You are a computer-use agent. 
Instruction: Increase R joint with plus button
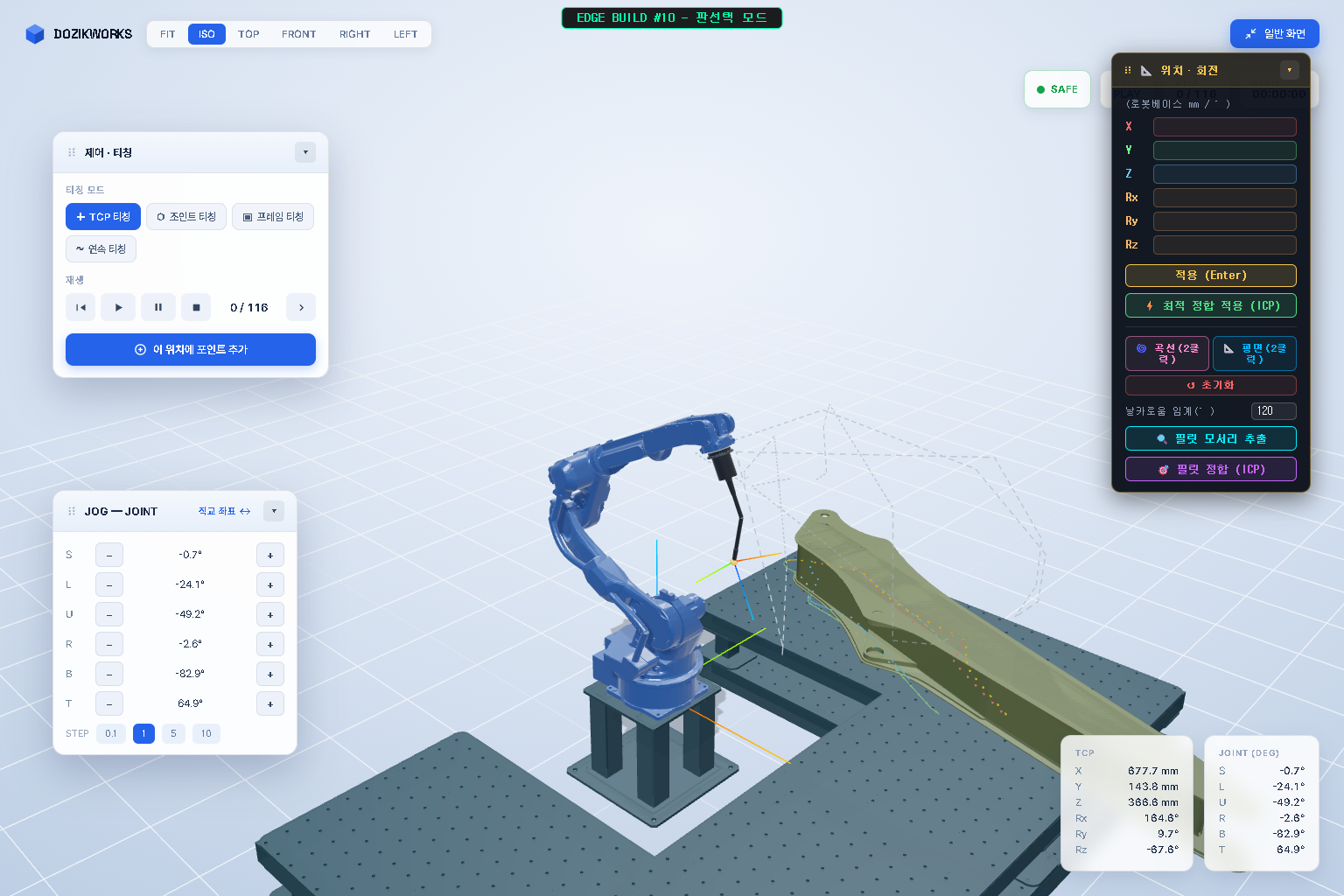(x=270, y=644)
